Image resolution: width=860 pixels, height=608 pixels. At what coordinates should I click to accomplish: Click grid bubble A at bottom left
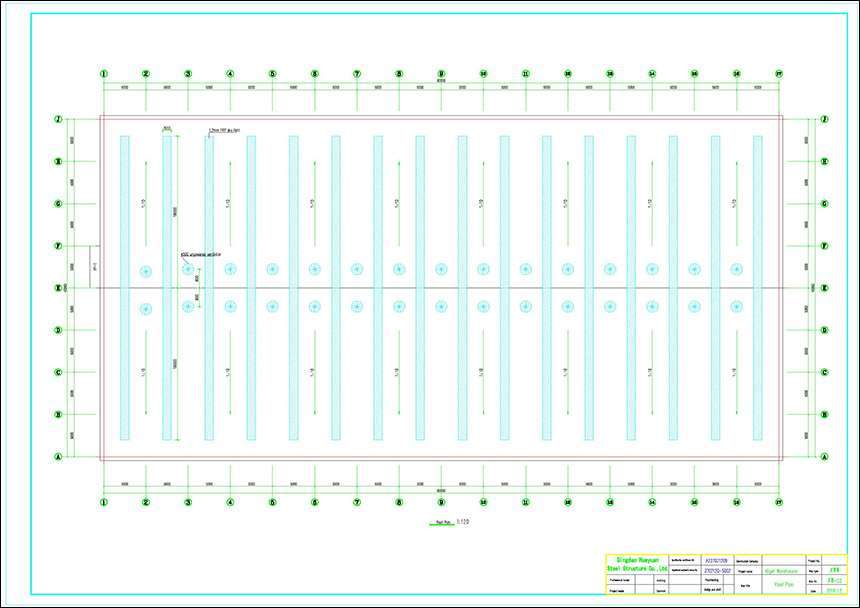(x=58, y=457)
